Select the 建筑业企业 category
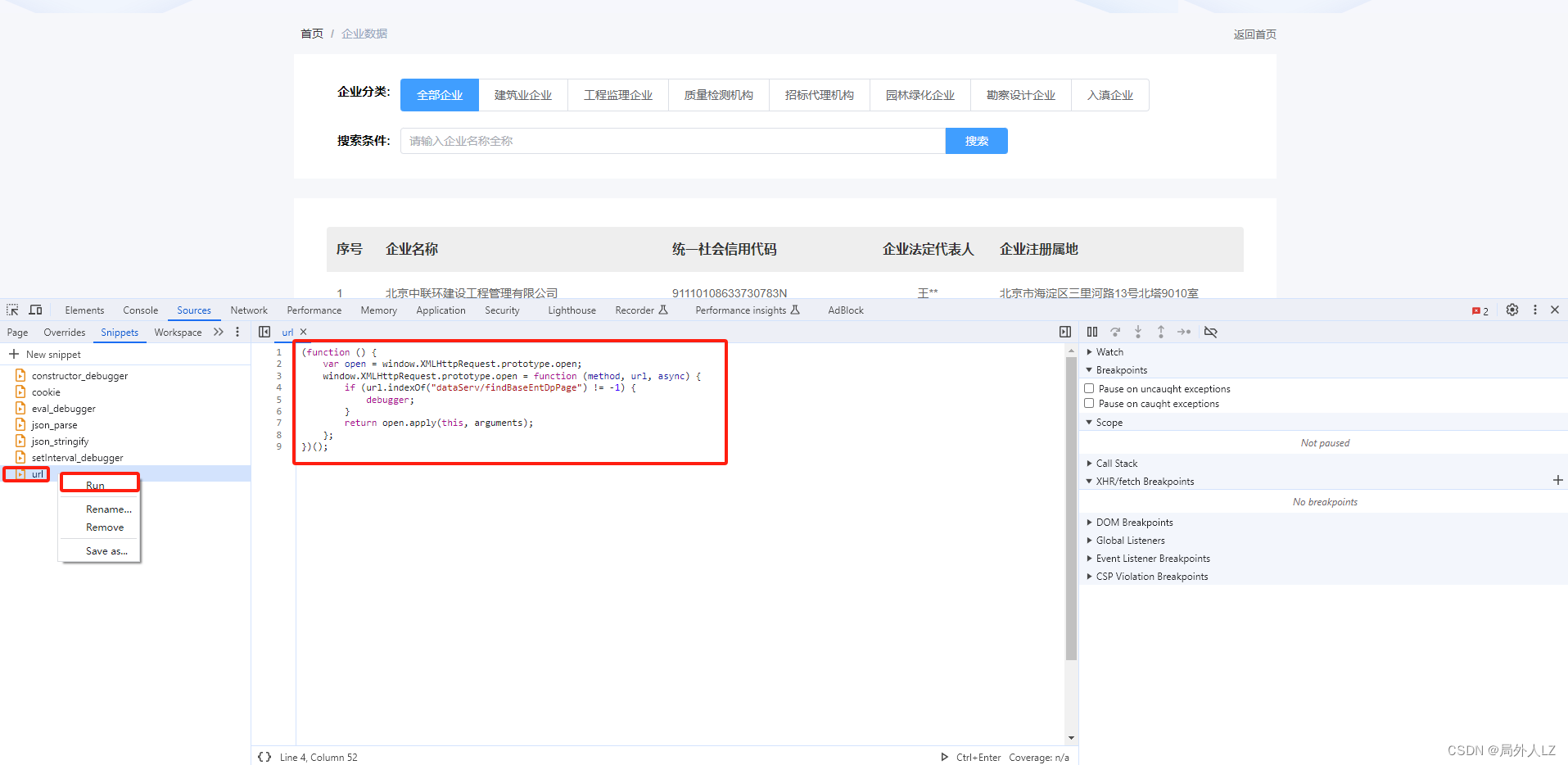The width and height of the screenshot is (1568, 765). (x=523, y=95)
